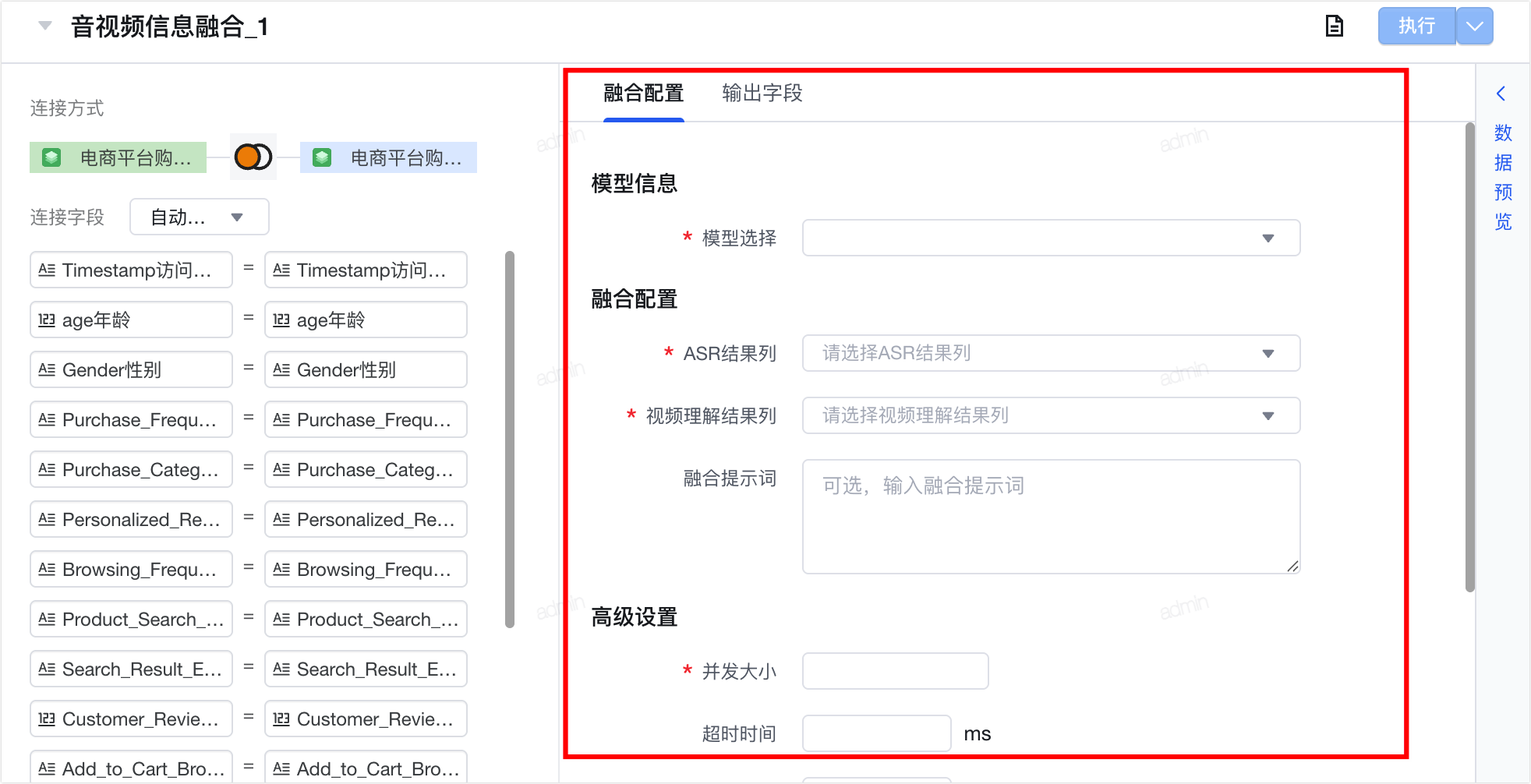This screenshot has width=1531, height=784.
Task: Click numeric-type icon of right Customer_Revie… field
Action: point(281,719)
